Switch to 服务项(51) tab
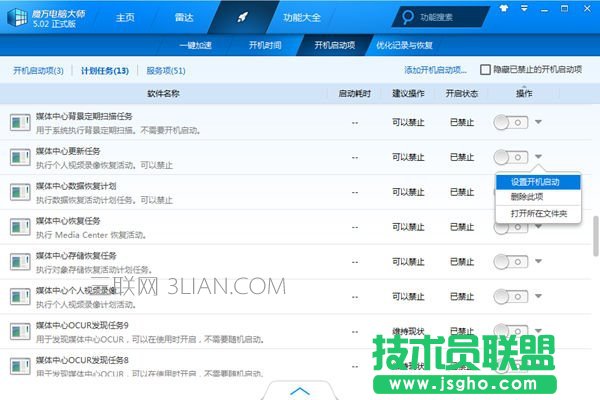Screen dimensions: 600x400 pos(166,71)
